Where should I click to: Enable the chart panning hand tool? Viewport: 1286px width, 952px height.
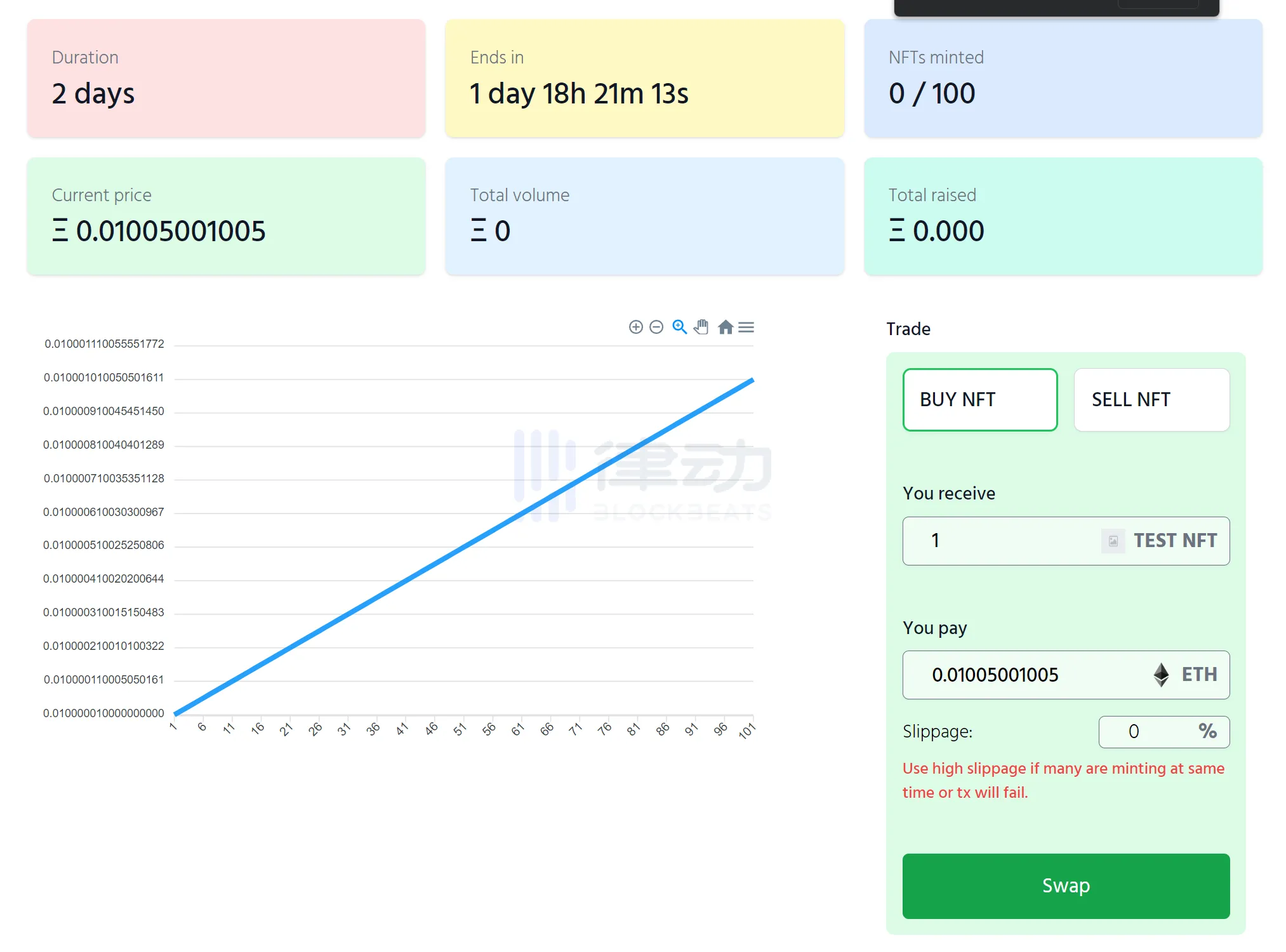point(701,327)
